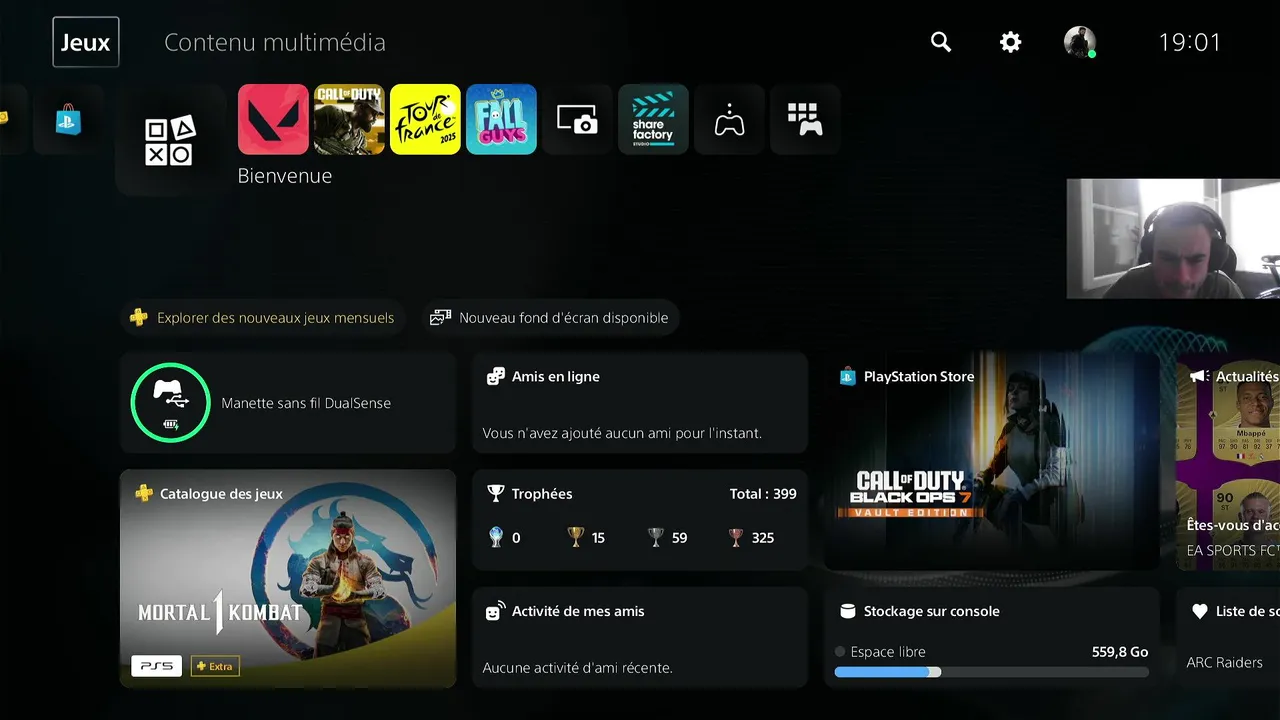Open the user profile avatar
The width and height of the screenshot is (1280, 720).
(x=1080, y=42)
